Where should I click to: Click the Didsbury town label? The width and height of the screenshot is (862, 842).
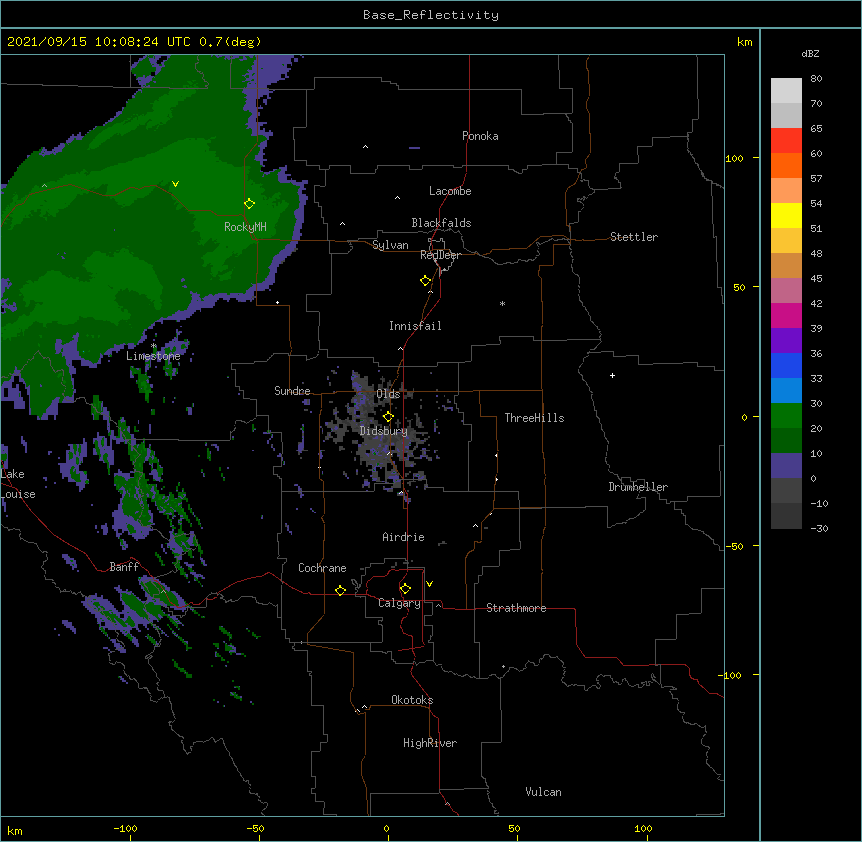pos(384,431)
